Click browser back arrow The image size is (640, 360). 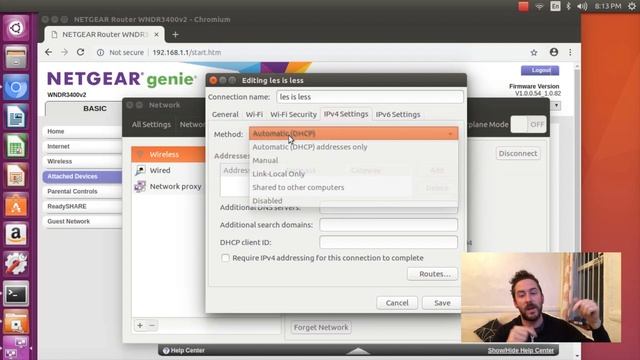49,52
